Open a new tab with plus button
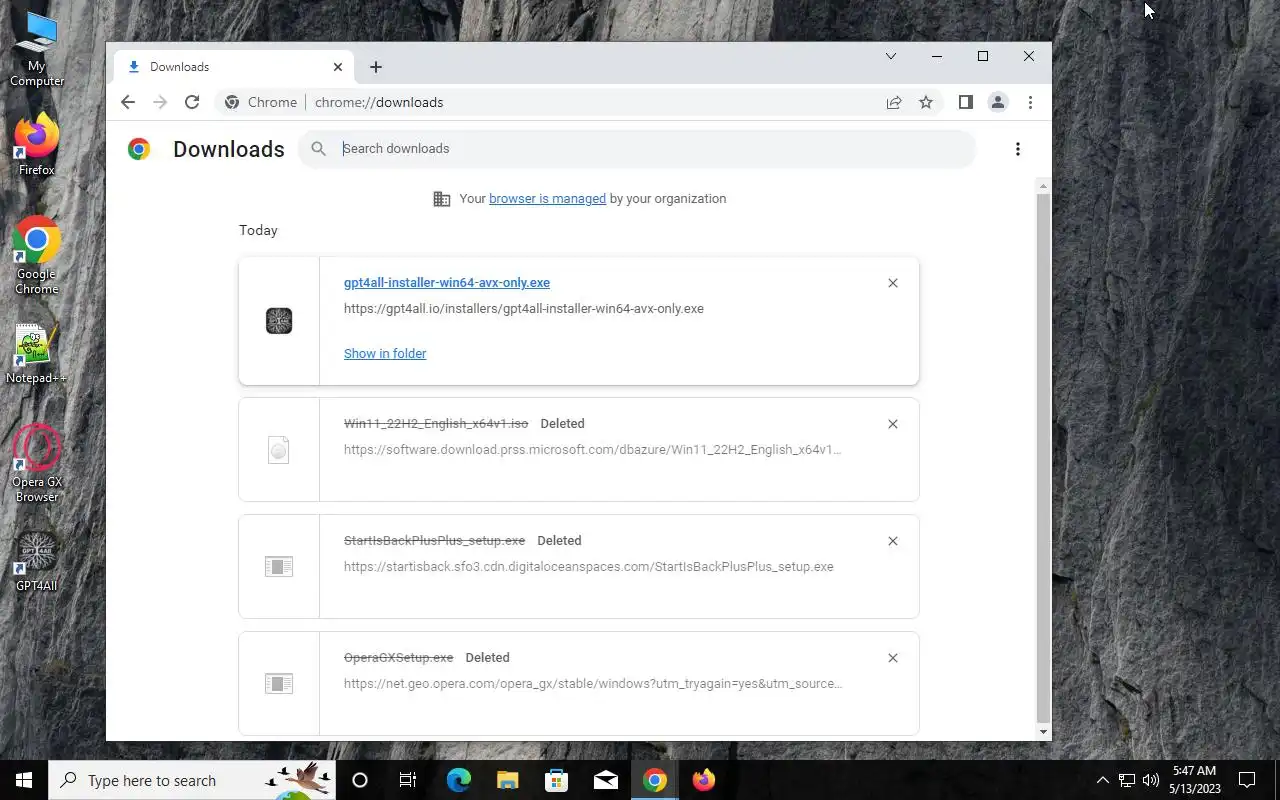1280x800 pixels. click(376, 67)
